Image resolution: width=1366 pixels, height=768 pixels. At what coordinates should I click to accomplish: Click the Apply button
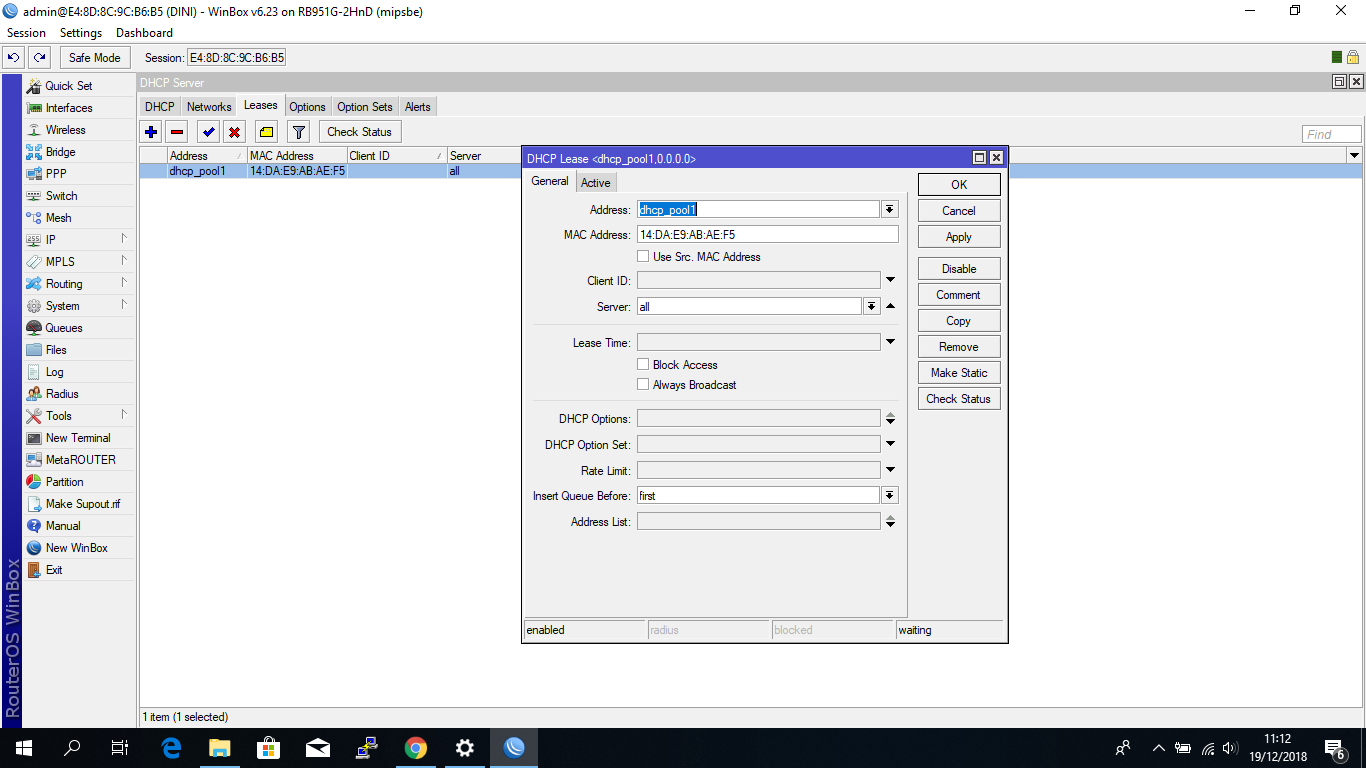(959, 237)
